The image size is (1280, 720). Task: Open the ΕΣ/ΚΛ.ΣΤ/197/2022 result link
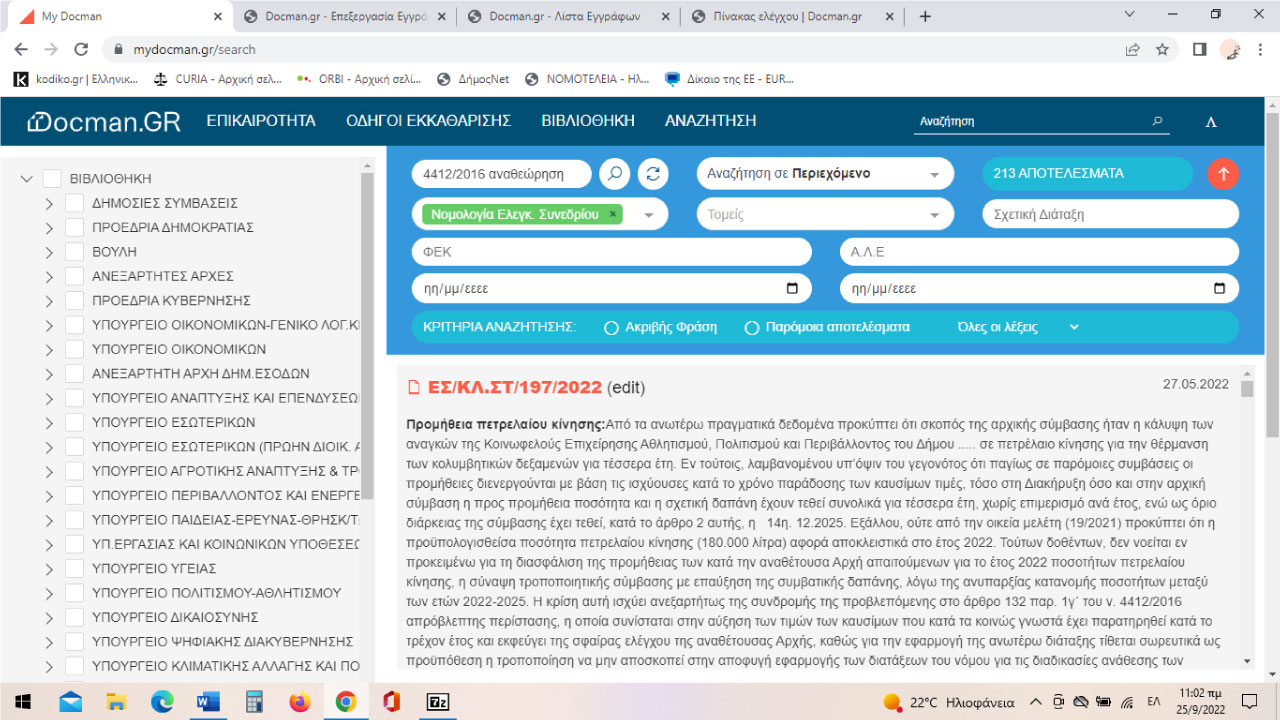click(515, 387)
